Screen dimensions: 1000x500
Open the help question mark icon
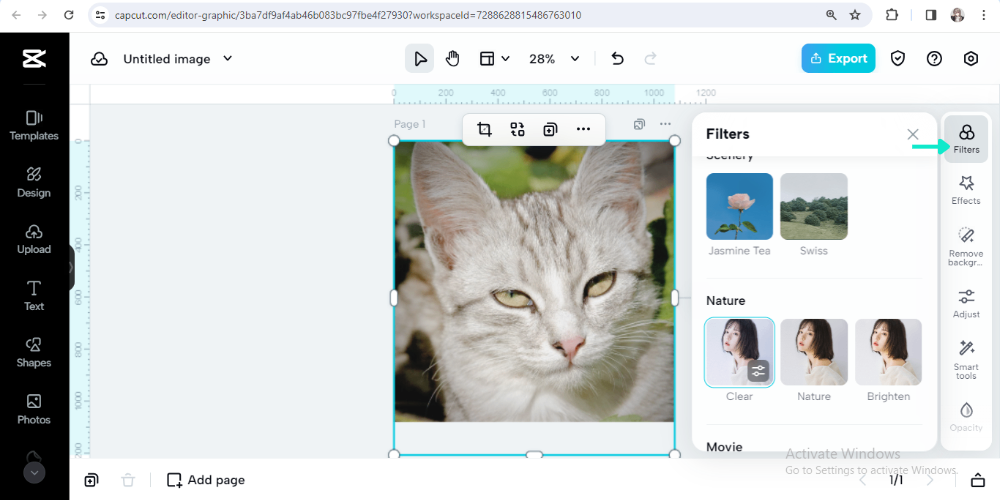934,59
